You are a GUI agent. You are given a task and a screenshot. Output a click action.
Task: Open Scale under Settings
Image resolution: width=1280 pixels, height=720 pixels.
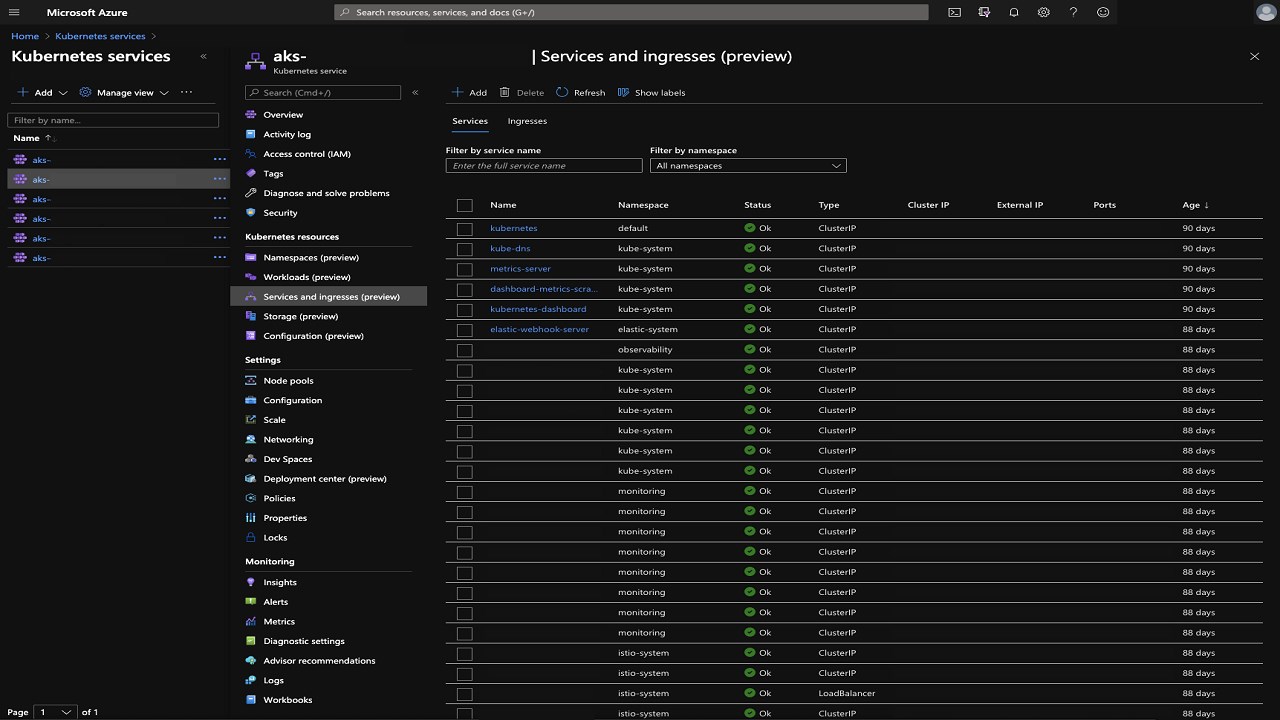coord(274,420)
